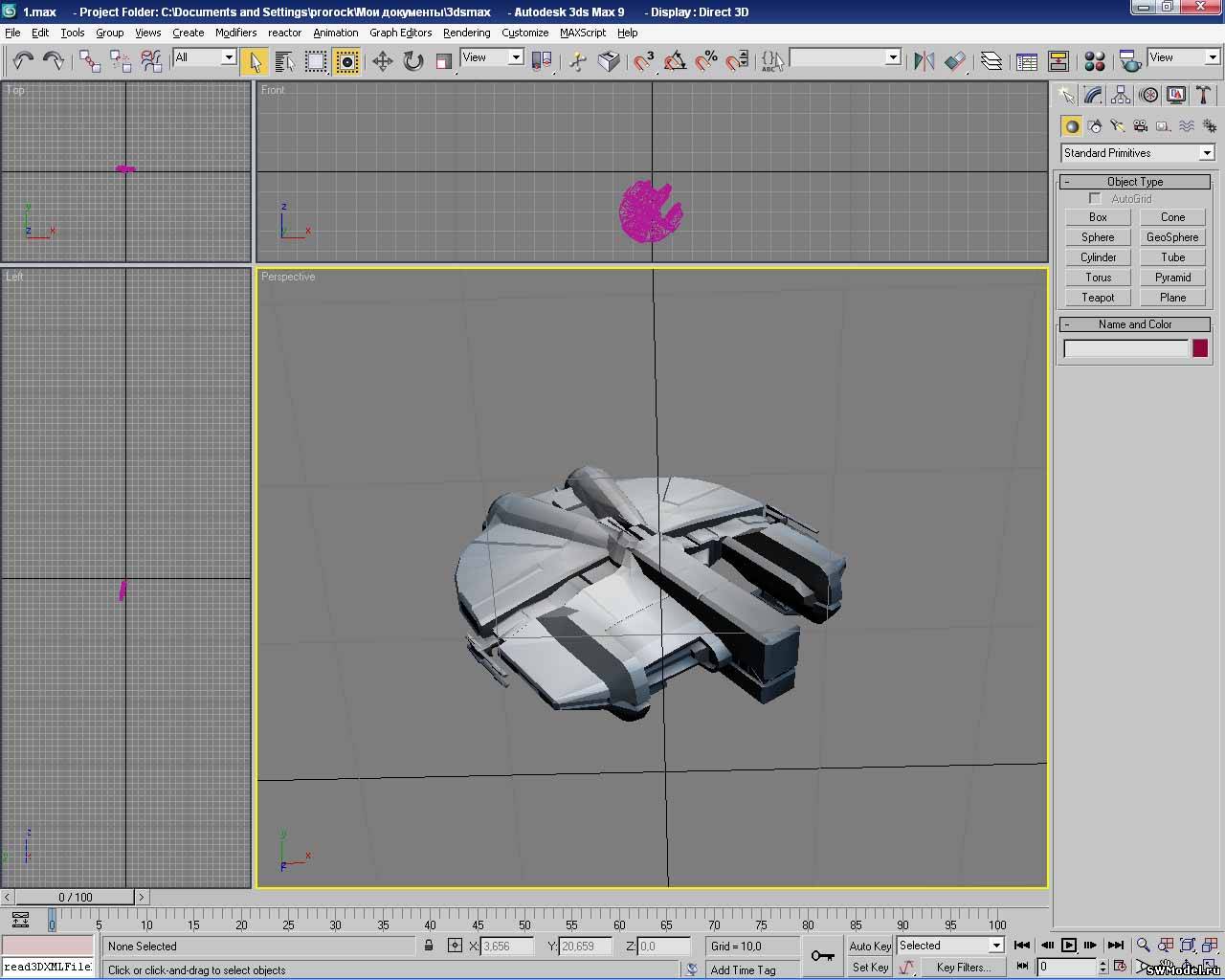Select Lights category icon in Create panel
Screen dimensions: 1225x980
click(1118, 126)
